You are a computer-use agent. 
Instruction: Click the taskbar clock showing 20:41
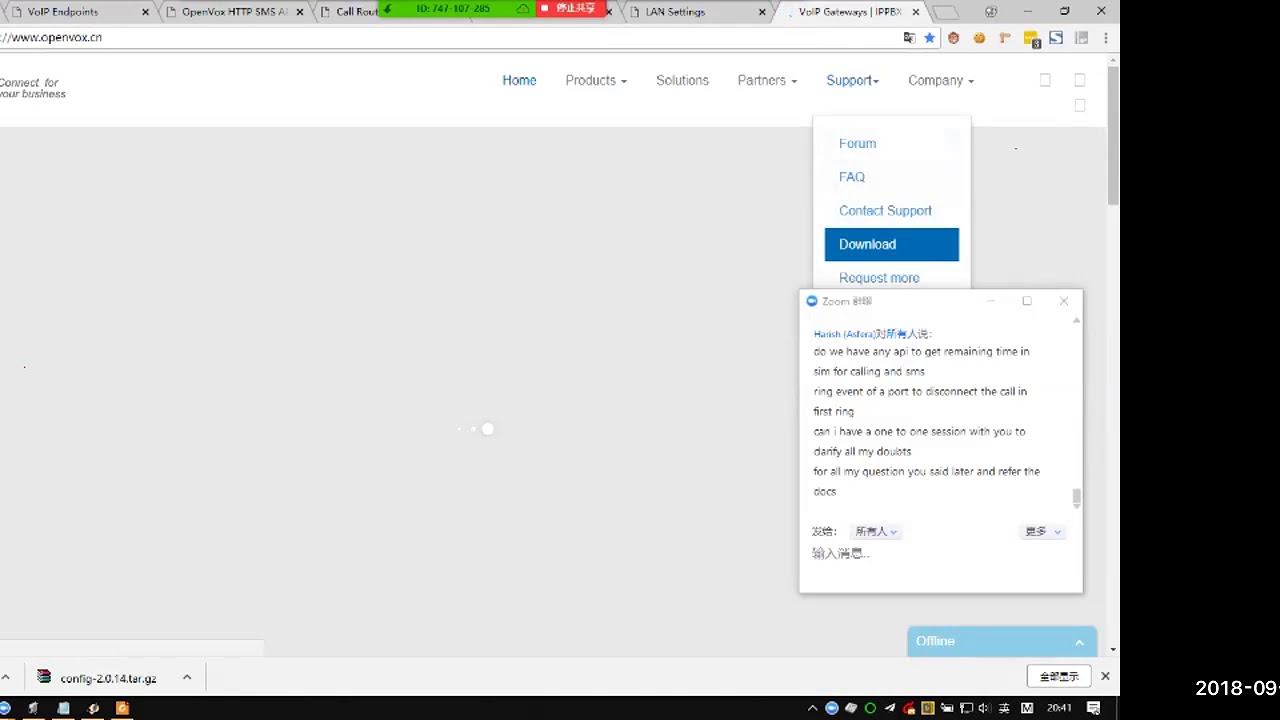(x=1059, y=708)
